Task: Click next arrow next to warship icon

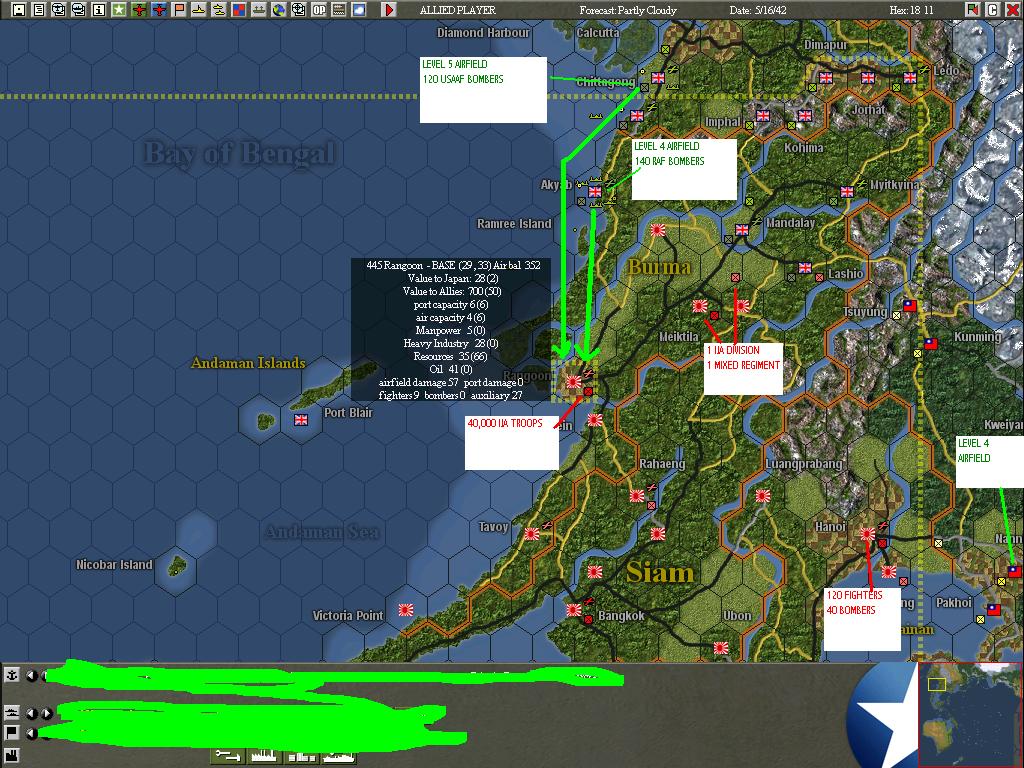Action: [x=46, y=713]
